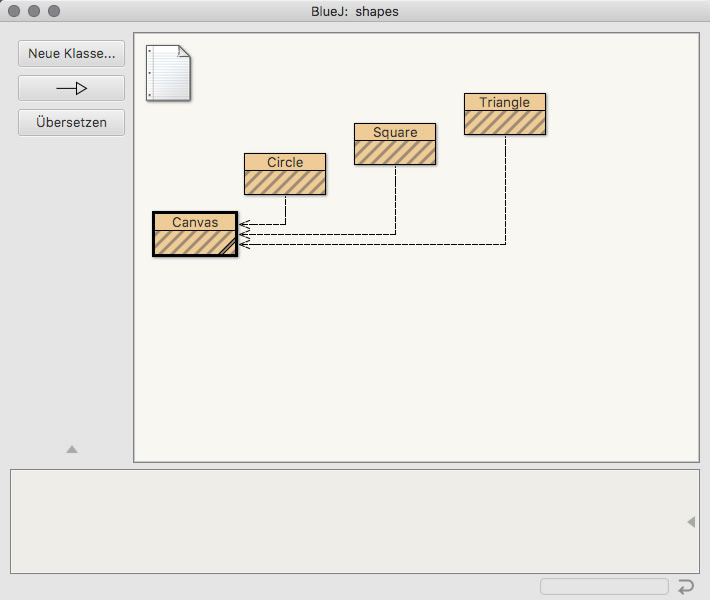Select the dashed dependency line below Triangle

(505, 190)
